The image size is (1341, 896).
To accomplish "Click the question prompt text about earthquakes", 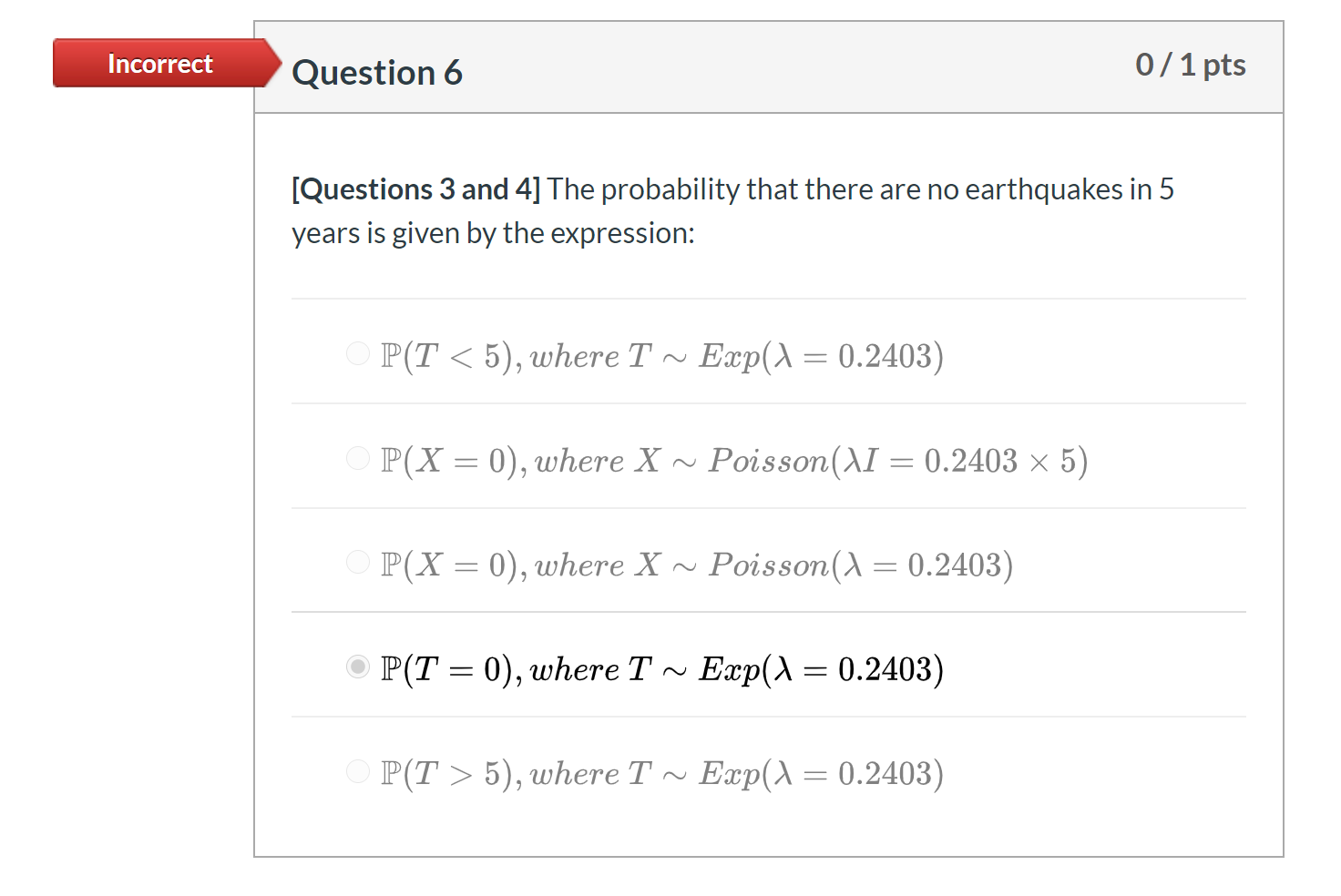I will tap(729, 209).
